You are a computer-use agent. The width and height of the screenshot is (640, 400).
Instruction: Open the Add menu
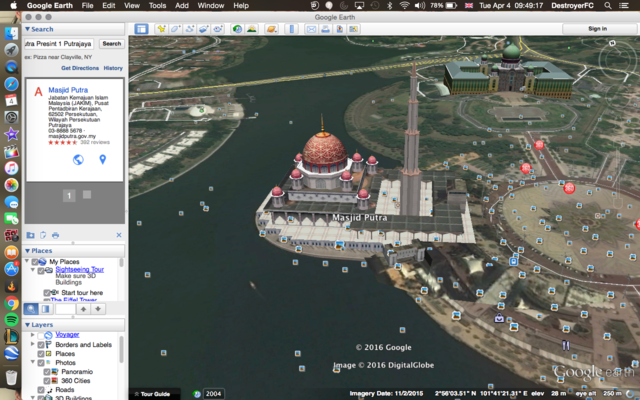(x=182, y=6)
